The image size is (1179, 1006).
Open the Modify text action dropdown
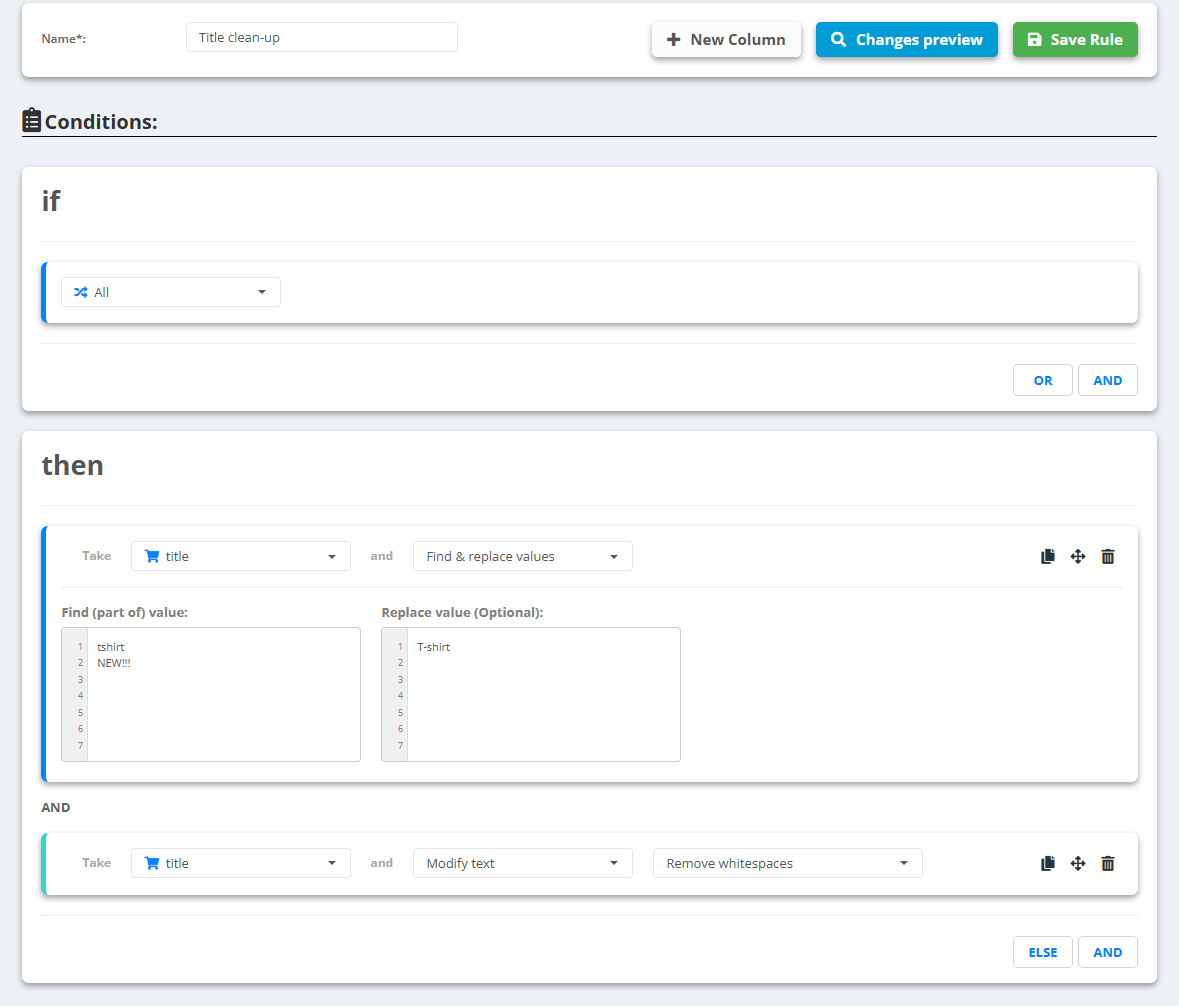tap(523, 863)
